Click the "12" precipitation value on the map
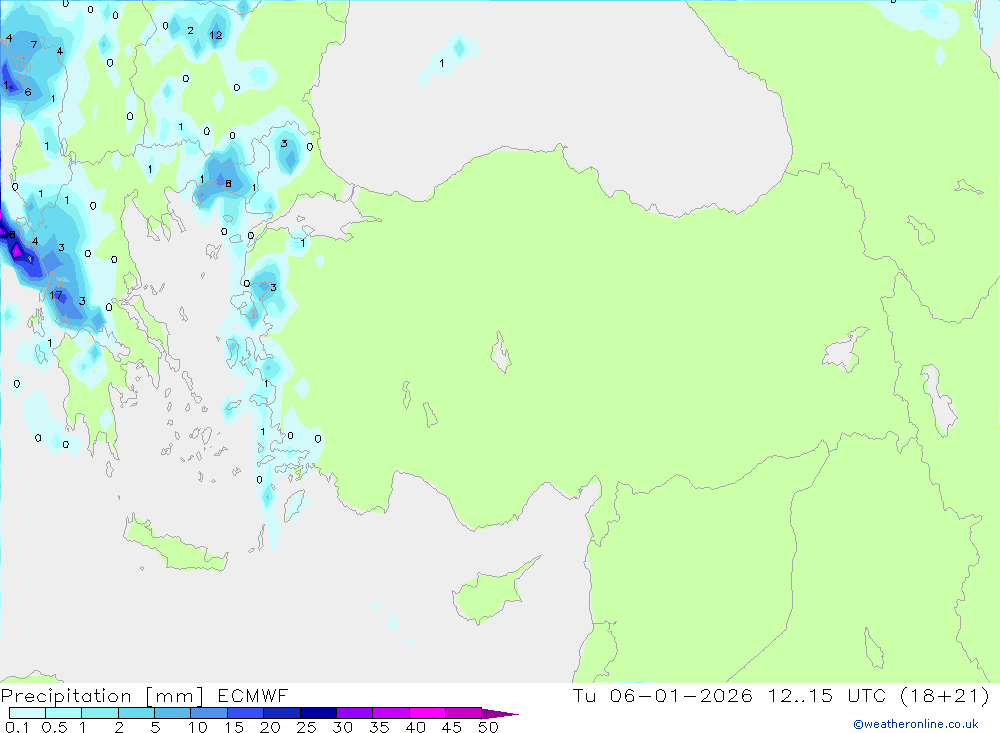1000x733 pixels. coord(216,35)
